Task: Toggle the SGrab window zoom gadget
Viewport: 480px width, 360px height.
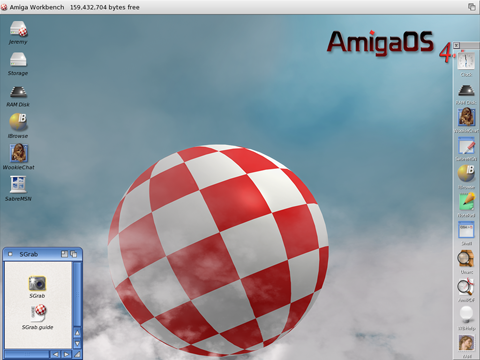Action: coord(64,254)
